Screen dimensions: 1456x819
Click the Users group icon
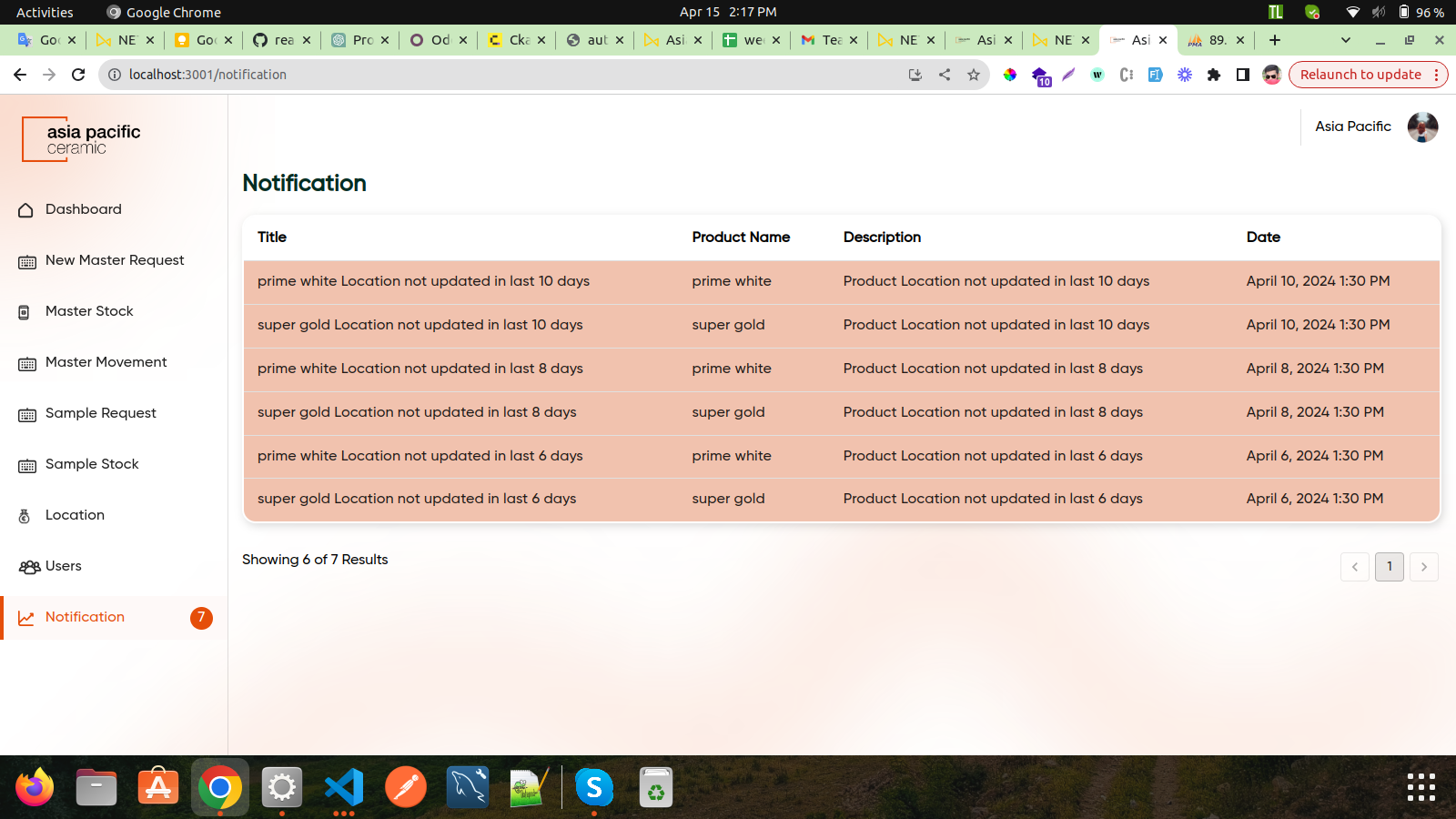29,567
